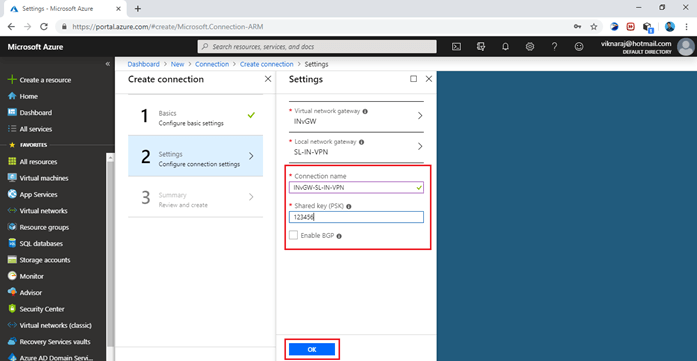Screen dimensions: 697x361
Task: Click the All resources grid icon
Action: 12,162
